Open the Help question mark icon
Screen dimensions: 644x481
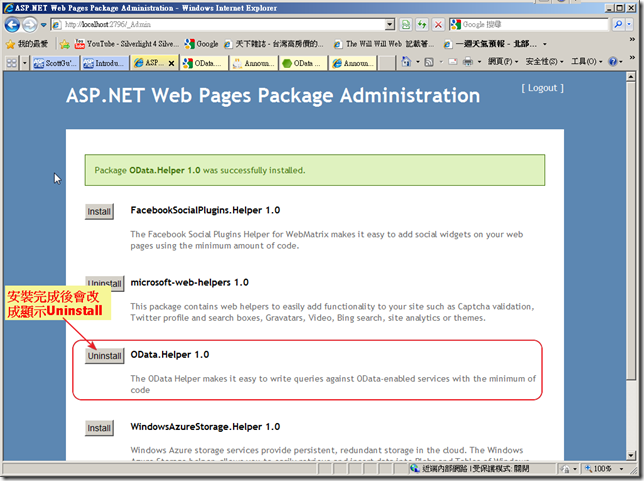613,62
